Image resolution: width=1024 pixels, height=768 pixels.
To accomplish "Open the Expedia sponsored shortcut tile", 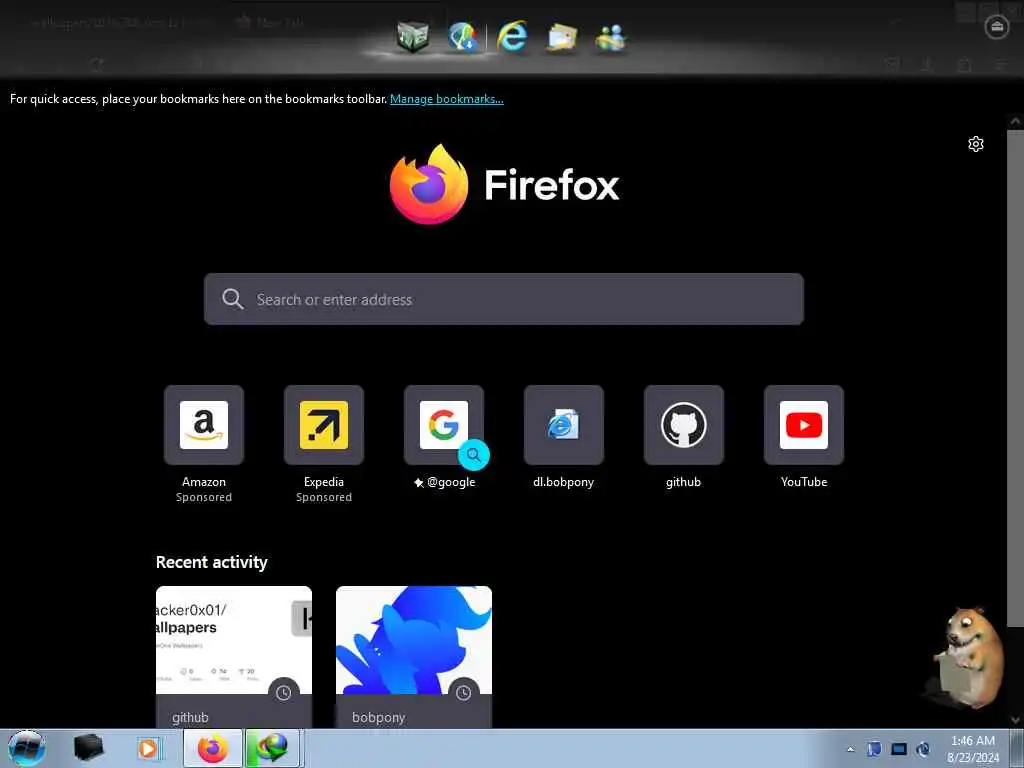I will [324, 425].
